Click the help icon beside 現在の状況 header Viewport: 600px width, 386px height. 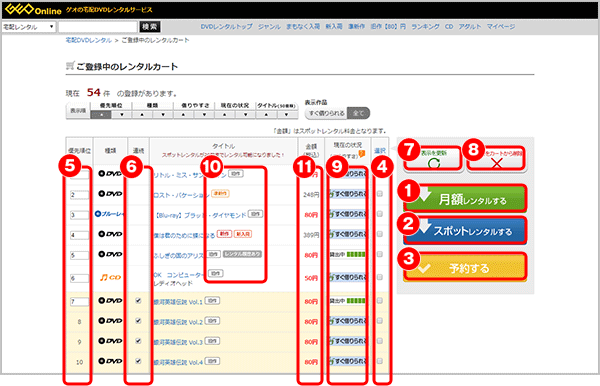pos(362,154)
